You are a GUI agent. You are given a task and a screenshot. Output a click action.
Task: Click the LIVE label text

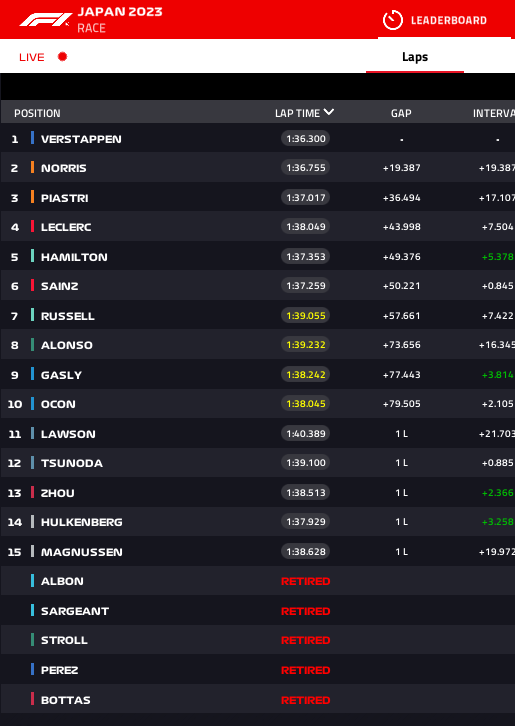click(32, 57)
